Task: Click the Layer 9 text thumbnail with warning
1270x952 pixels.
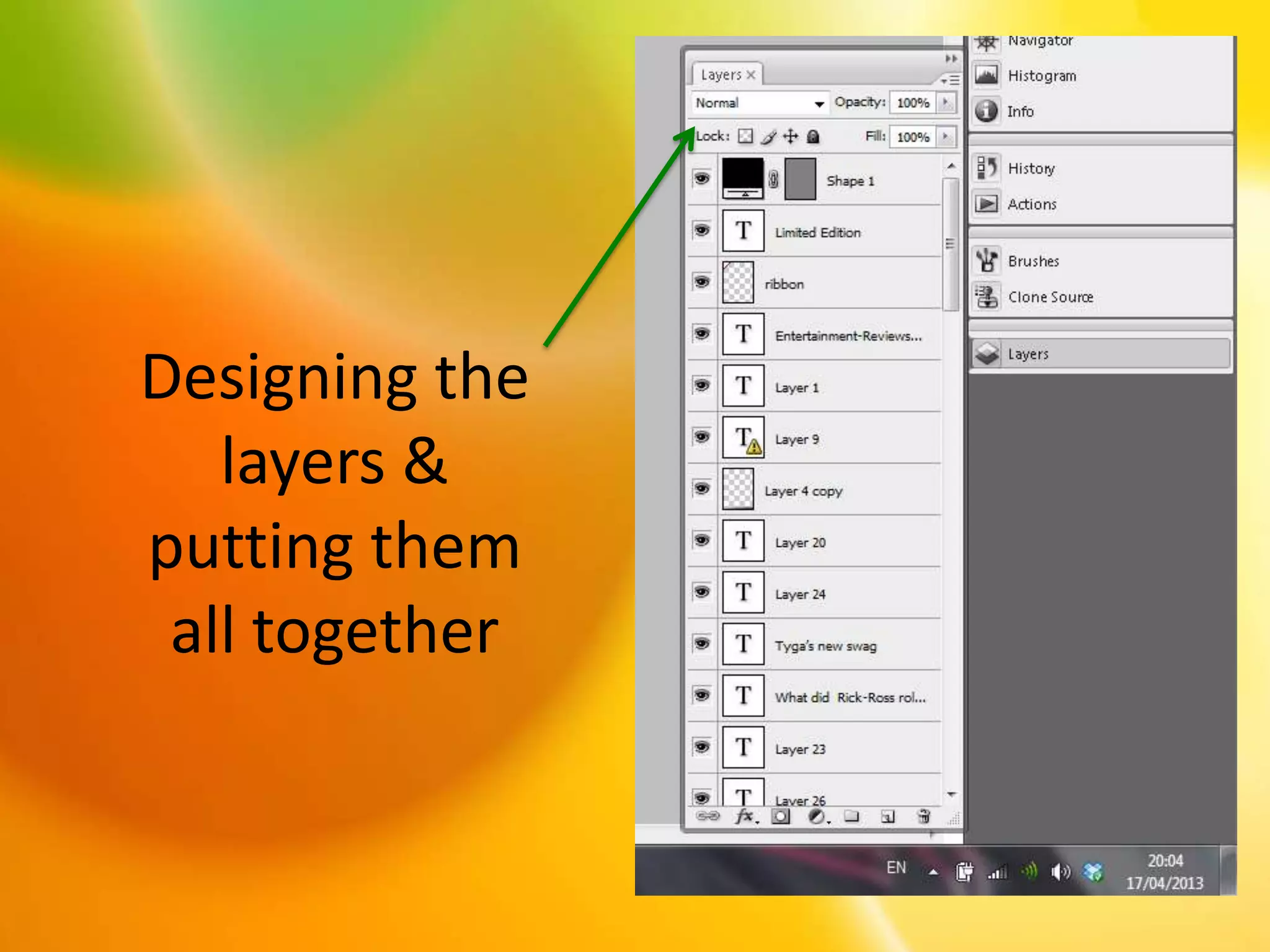Action: point(743,437)
